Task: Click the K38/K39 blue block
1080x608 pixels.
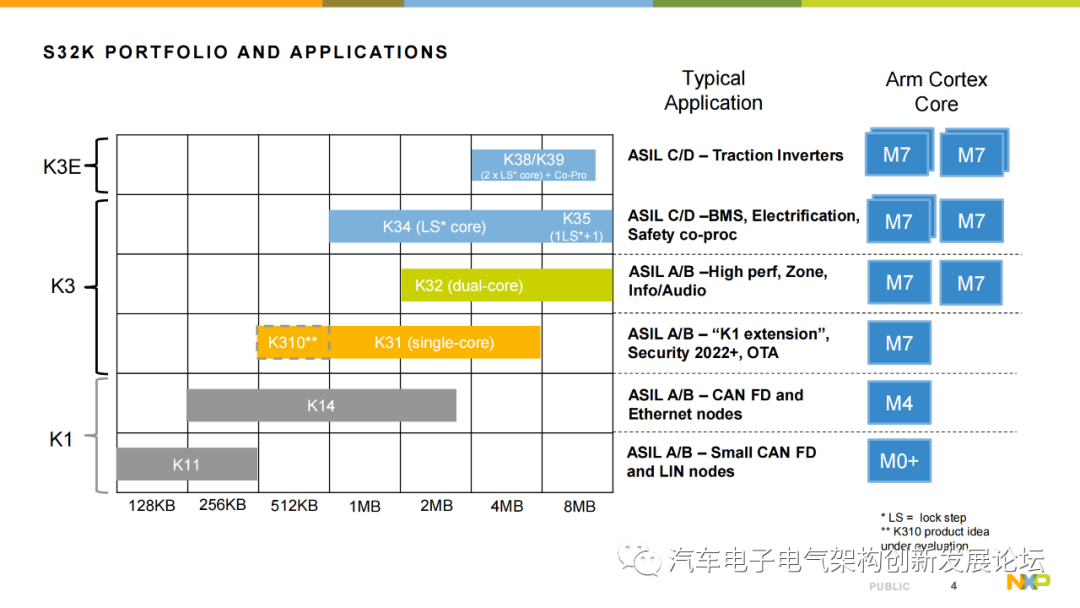Action: pyautogui.click(x=533, y=165)
